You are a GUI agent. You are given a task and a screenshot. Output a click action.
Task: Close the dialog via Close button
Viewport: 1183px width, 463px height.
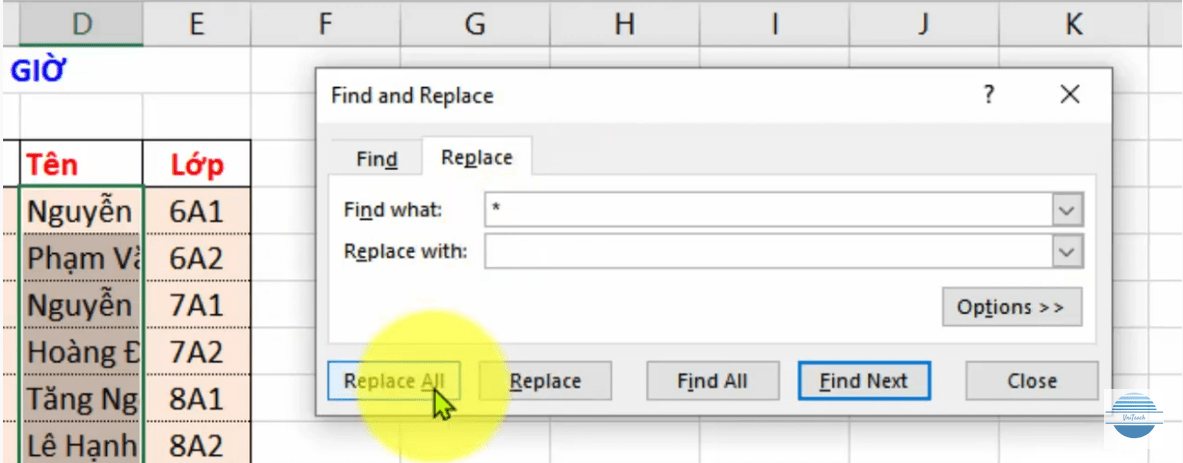click(x=1031, y=381)
